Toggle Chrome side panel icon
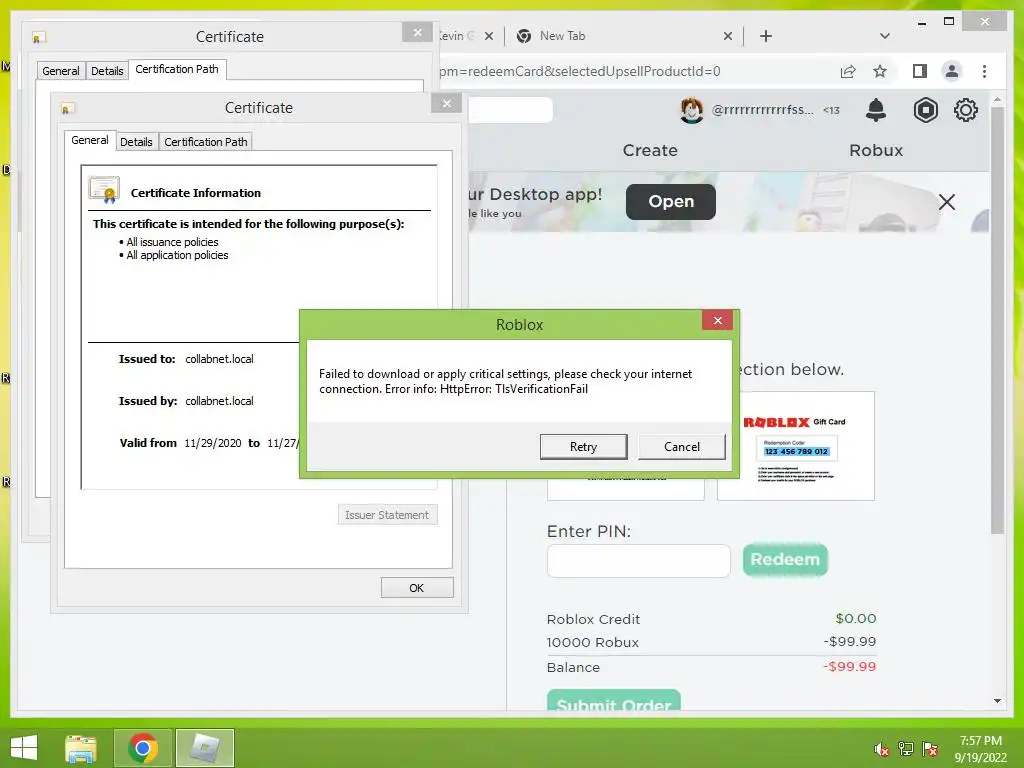The image size is (1024, 768). click(920, 71)
